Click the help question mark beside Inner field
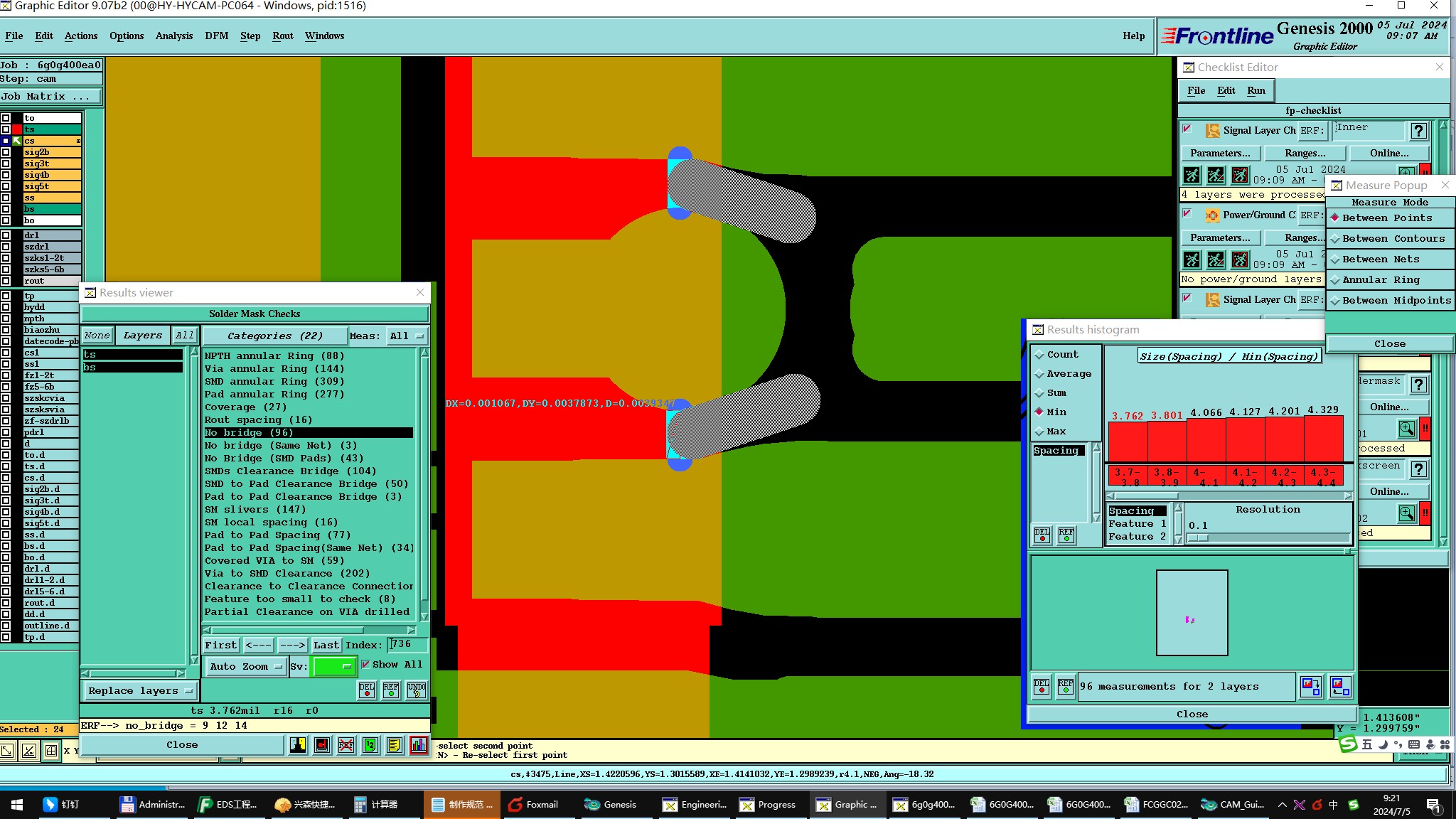Screen dimensions: 1456x819 point(1418,130)
